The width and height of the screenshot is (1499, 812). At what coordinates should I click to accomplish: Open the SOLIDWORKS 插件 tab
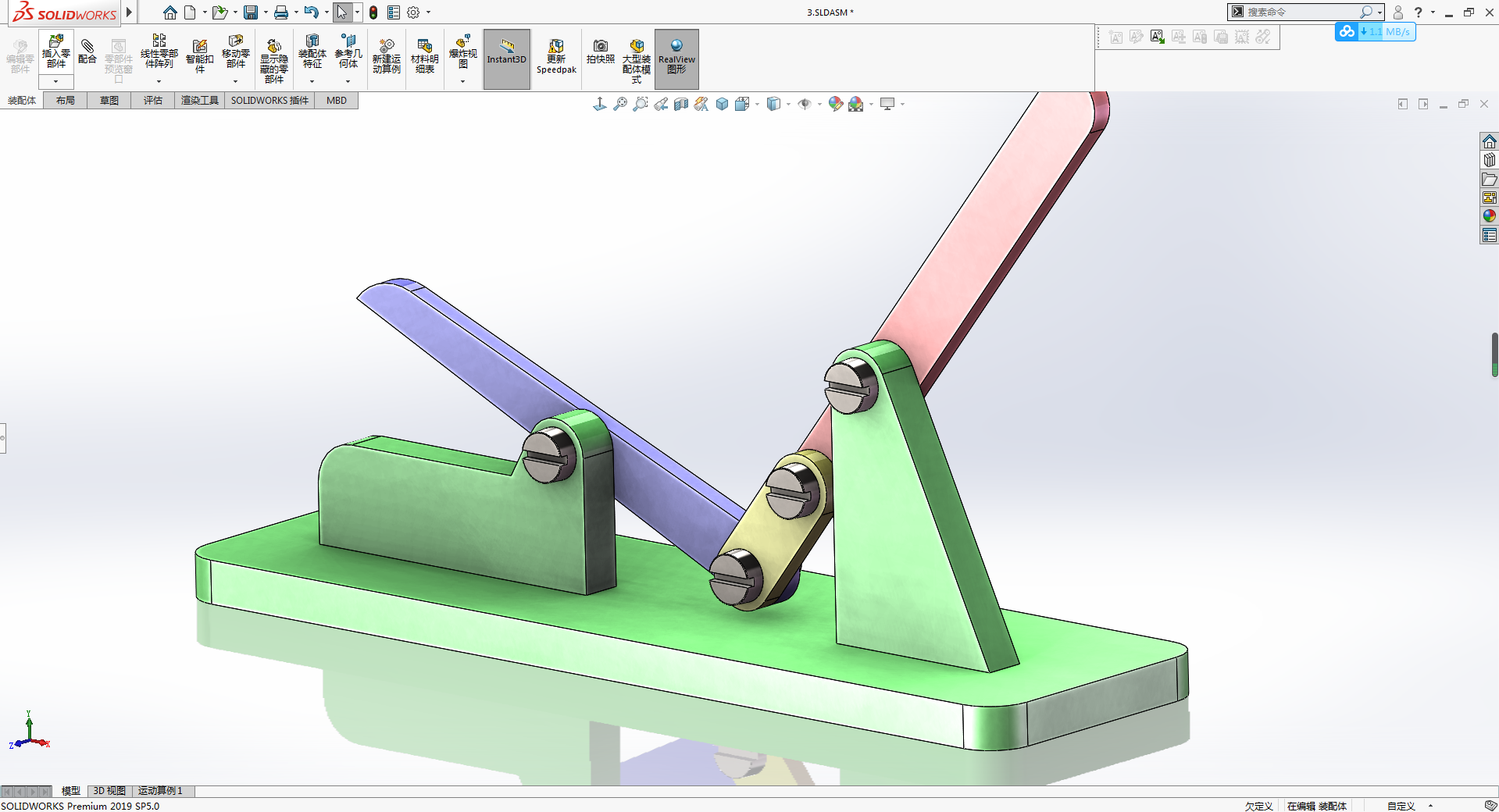click(x=269, y=101)
